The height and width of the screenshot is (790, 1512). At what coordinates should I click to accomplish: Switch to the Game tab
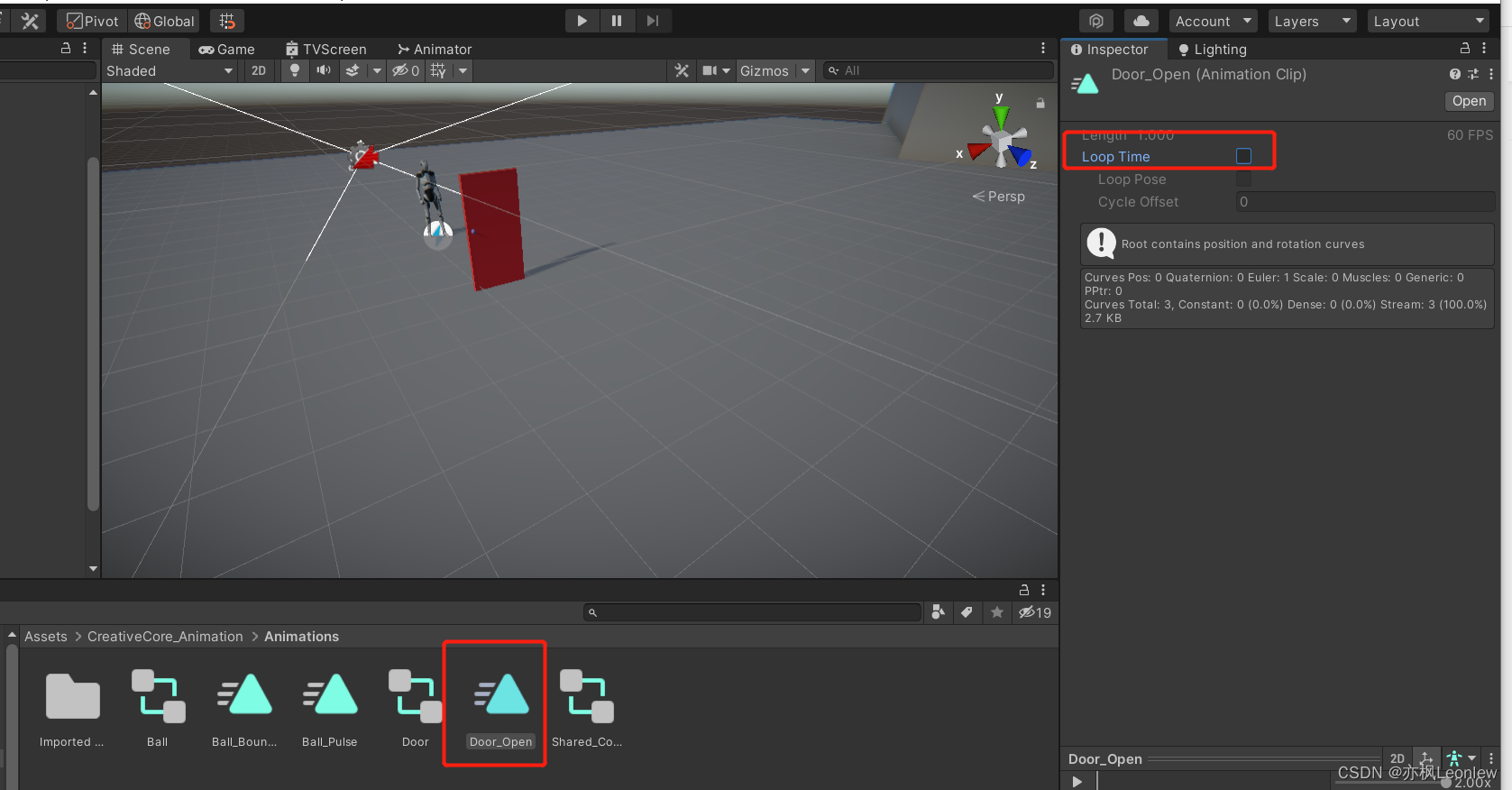pyautogui.click(x=227, y=50)
